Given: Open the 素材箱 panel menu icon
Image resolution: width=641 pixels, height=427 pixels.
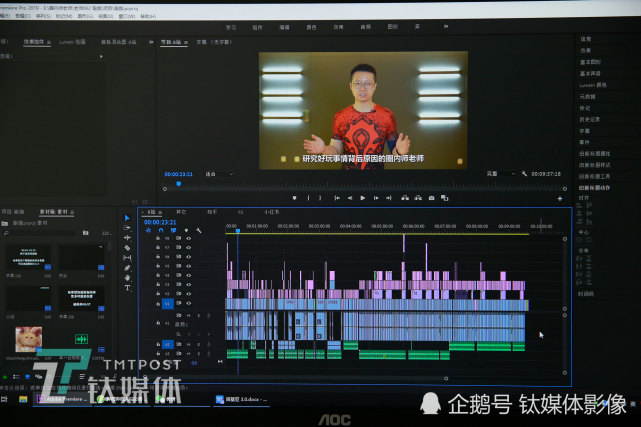Looking at the screenshot, I should [72, 212].
